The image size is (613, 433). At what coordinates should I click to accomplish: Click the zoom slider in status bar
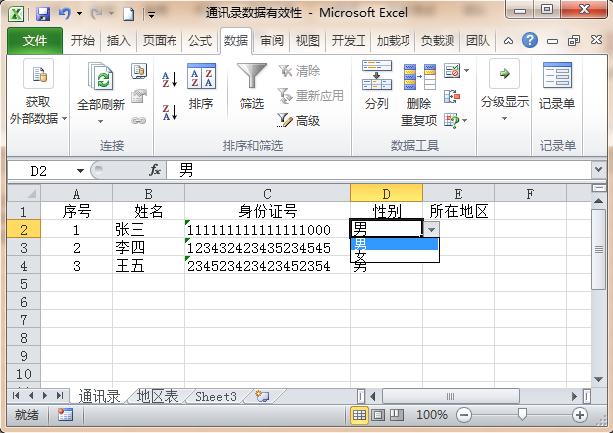522,414
